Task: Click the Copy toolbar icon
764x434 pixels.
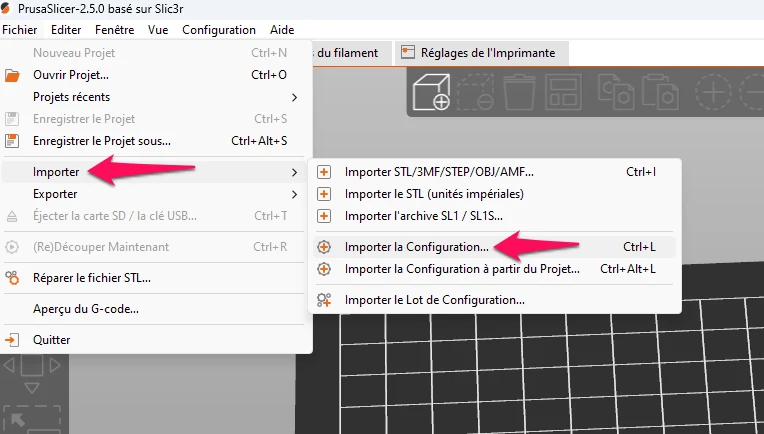Action: tap(616, 92)
